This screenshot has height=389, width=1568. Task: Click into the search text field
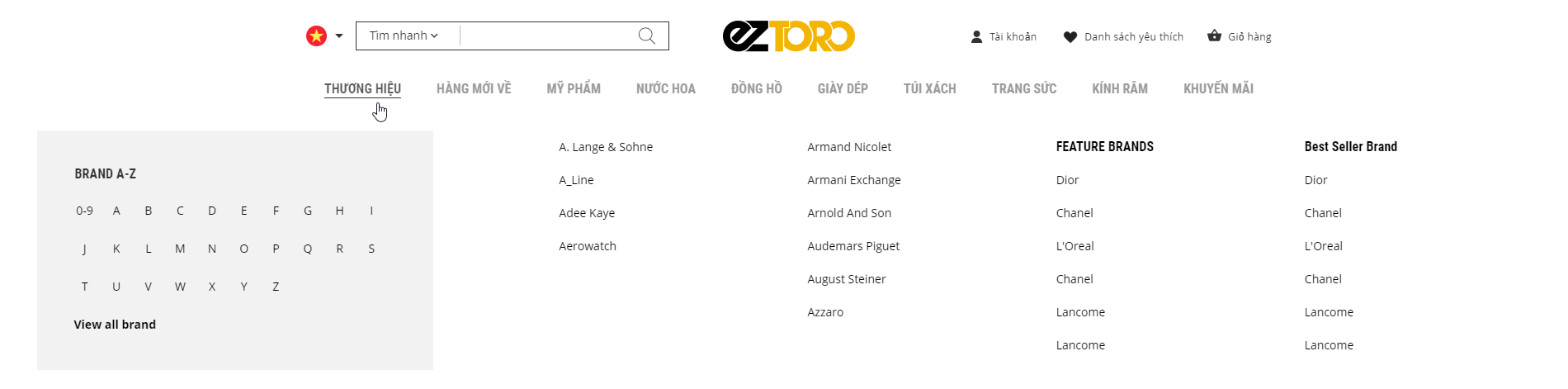[545, 36]
